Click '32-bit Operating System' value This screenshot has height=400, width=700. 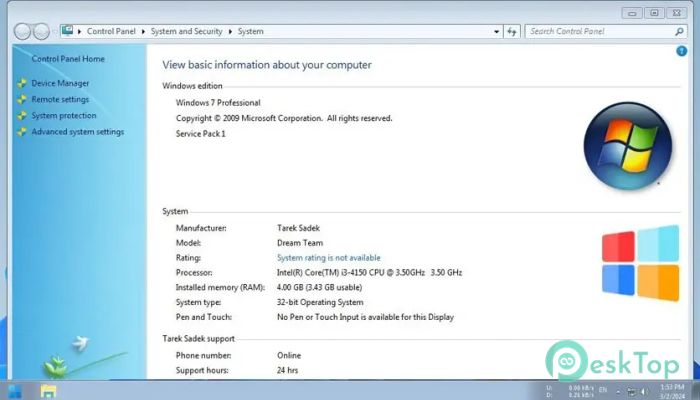click(320, 303)
